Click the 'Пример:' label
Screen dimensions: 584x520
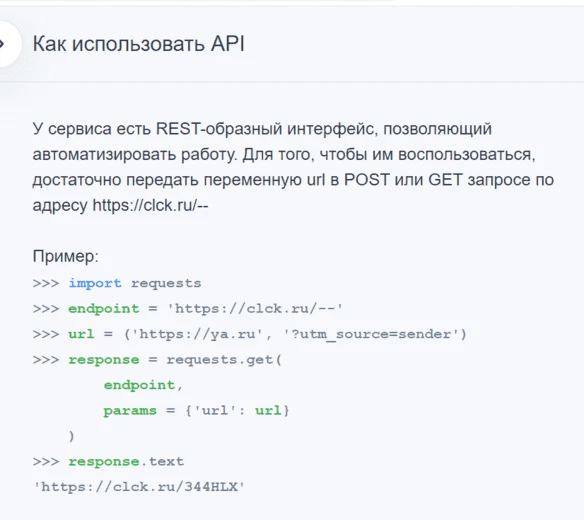(66, 256)
